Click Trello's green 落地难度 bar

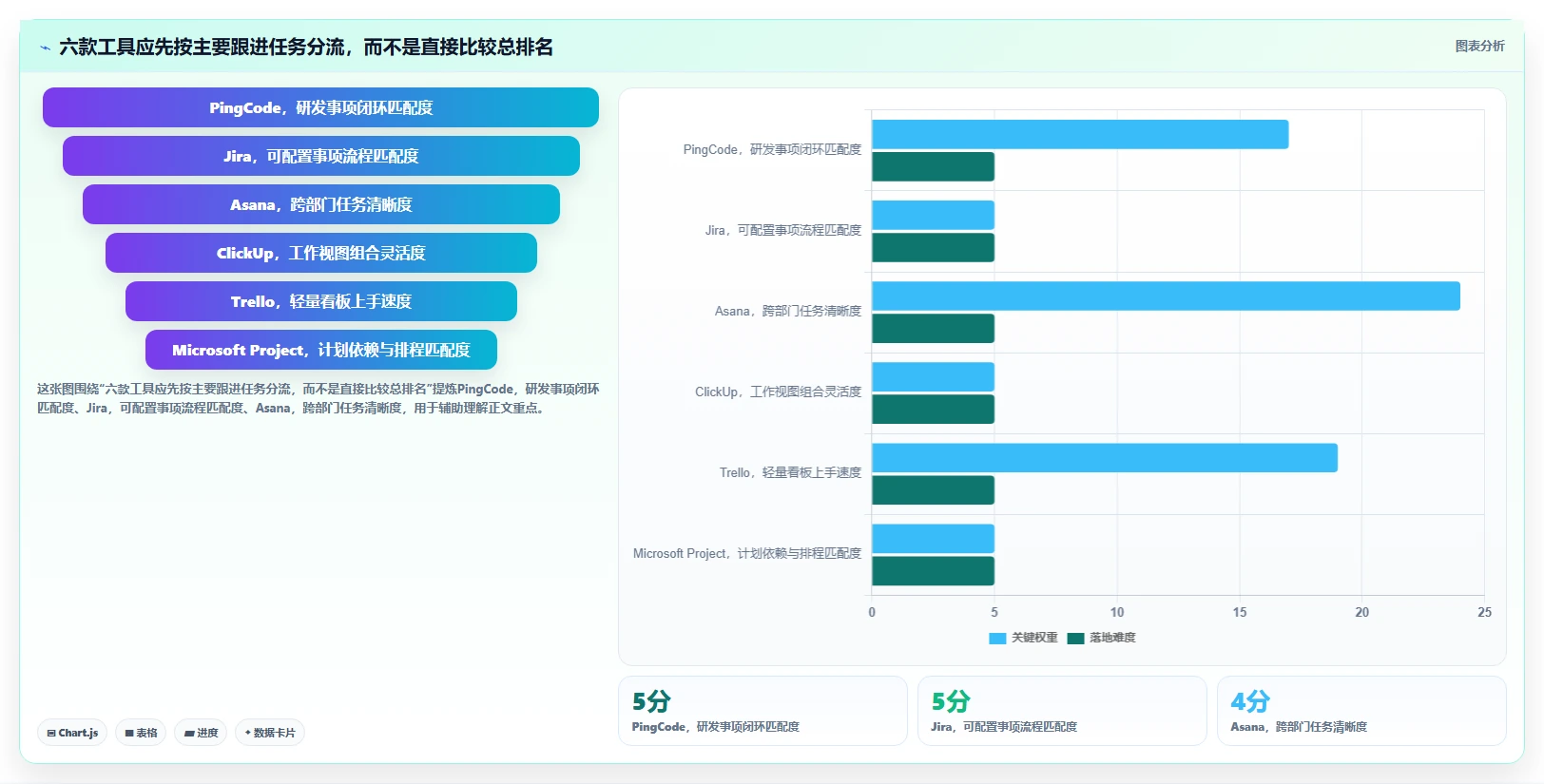[933, 489]
